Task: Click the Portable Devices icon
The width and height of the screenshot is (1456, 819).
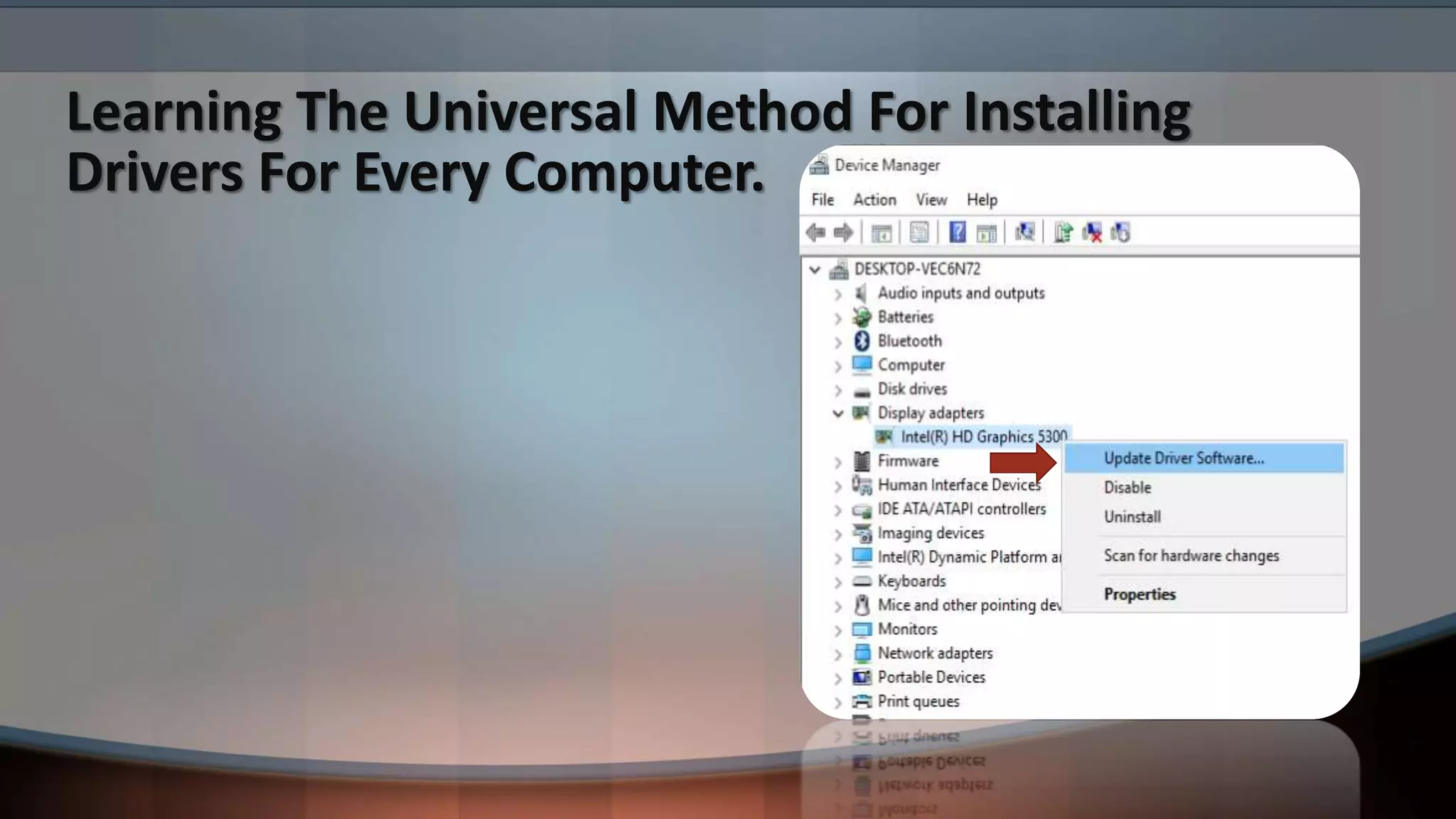Action: pos(862,677)
